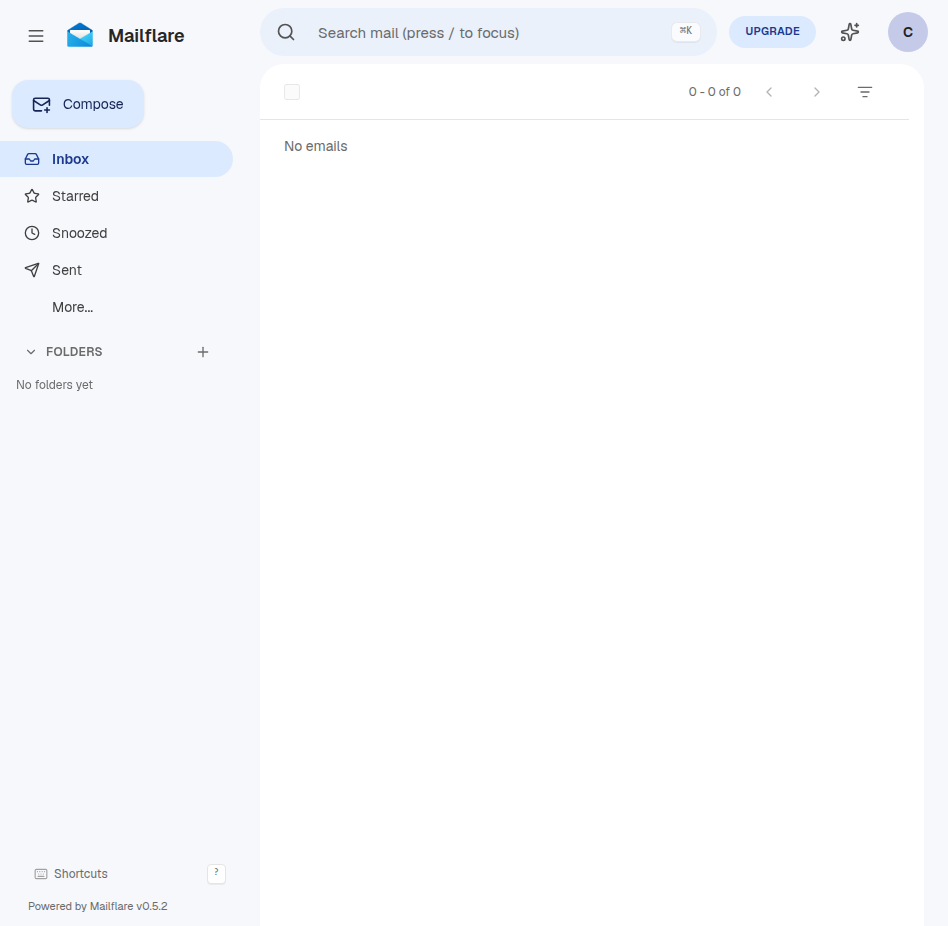Open the AI sparkle assistant
The image size is (948, 926).
click(850, 32)
